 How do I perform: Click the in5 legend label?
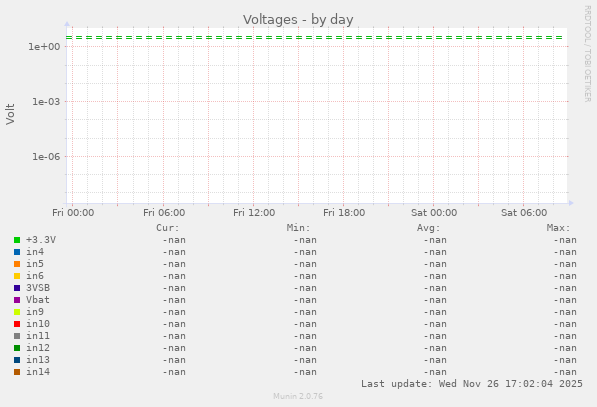35,264
